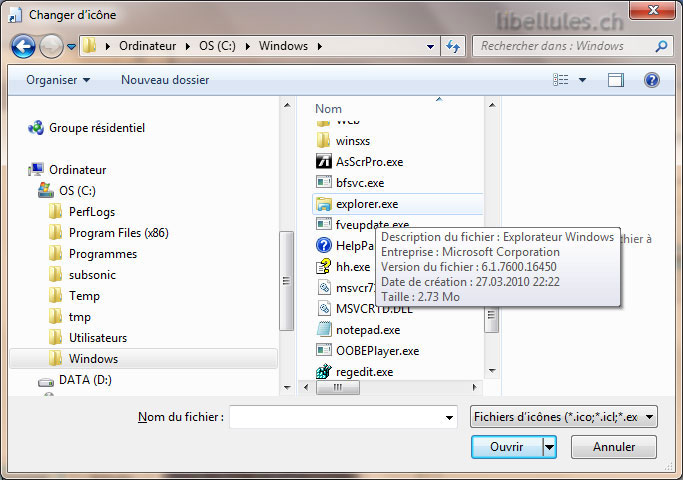Open the PerfLogs folder in tree
The height and width of the screenshot is (480, 683).
tap(82, 212)
